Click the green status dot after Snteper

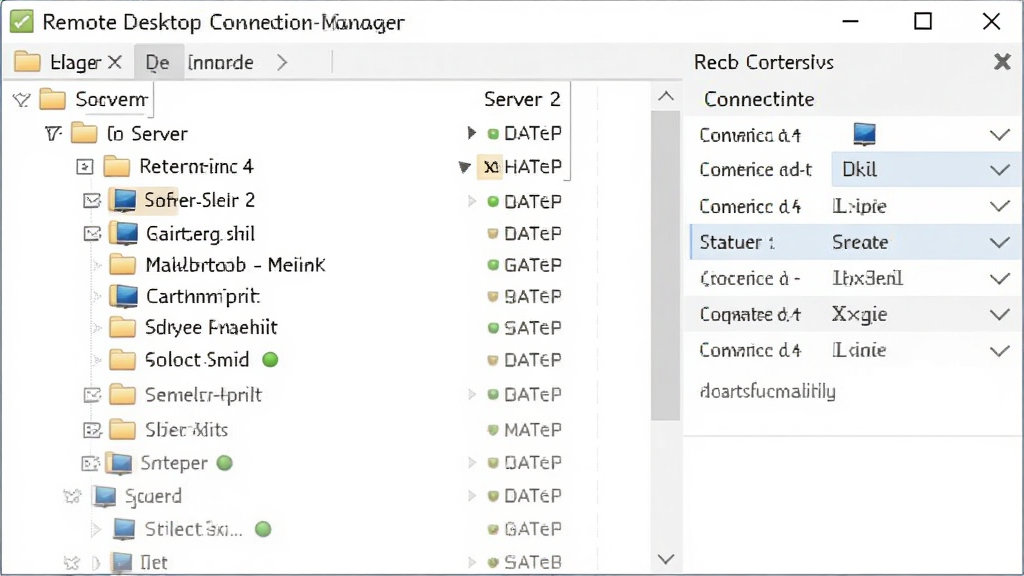pyautogui.click(x=225, y=463)
